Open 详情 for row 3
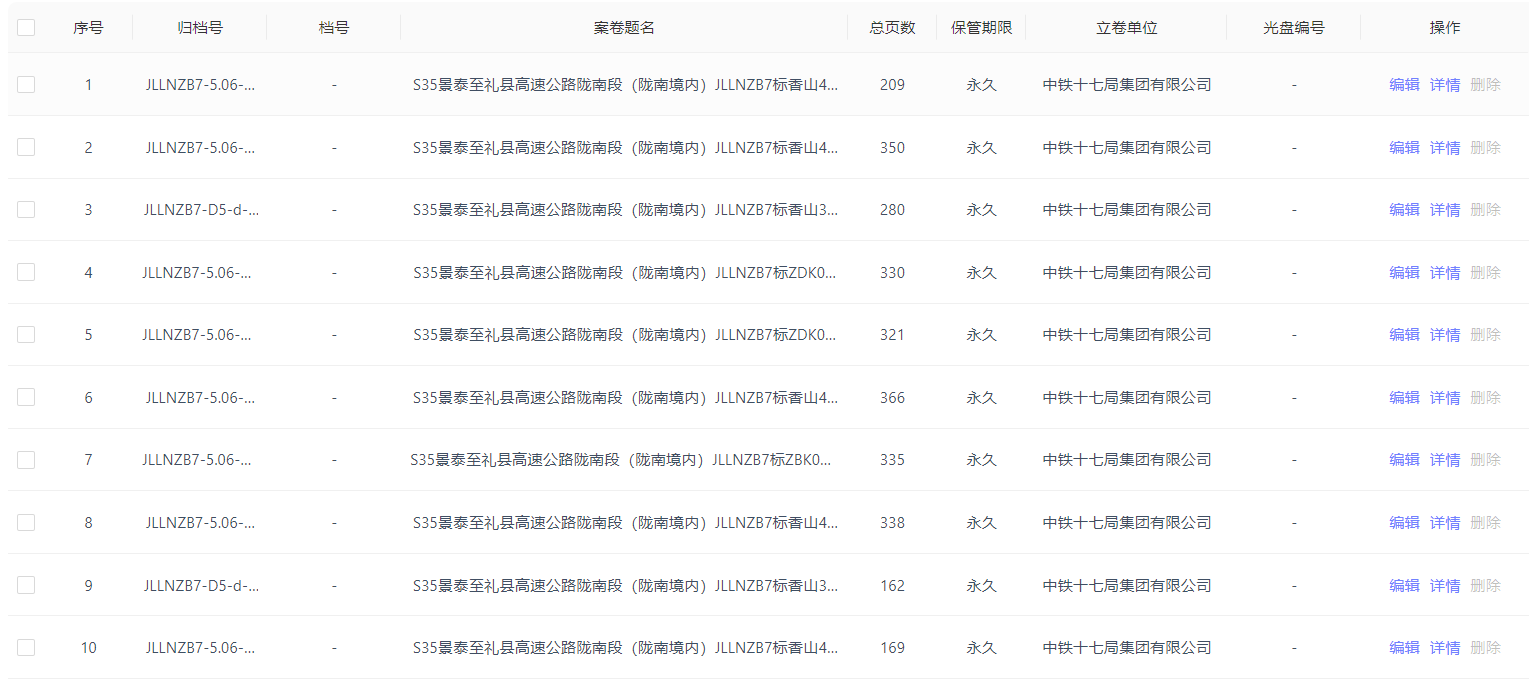 coord(1445,210)
